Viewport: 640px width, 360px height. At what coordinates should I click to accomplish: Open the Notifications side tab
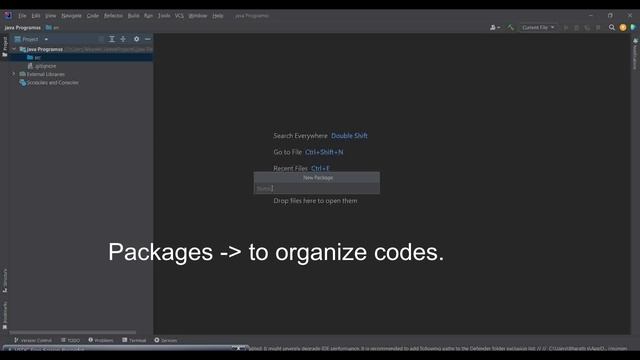click(635, 54)
